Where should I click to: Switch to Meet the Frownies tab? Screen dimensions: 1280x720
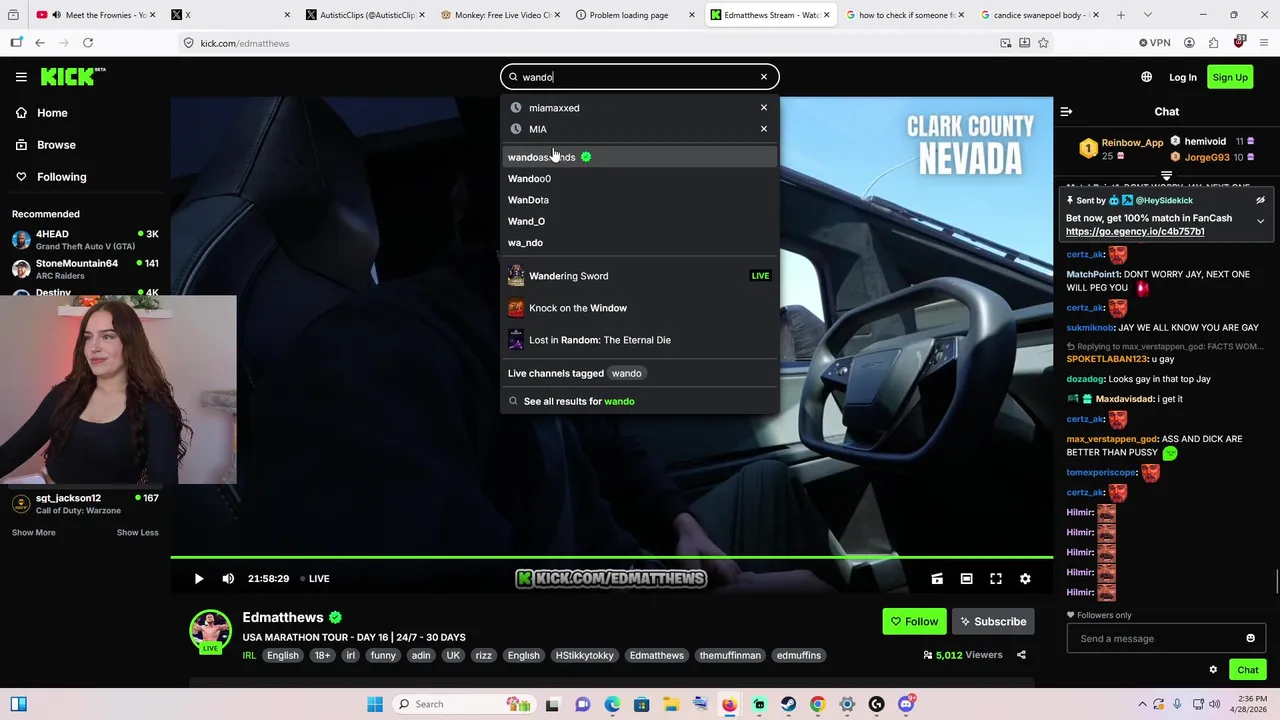tap(95, 15)
